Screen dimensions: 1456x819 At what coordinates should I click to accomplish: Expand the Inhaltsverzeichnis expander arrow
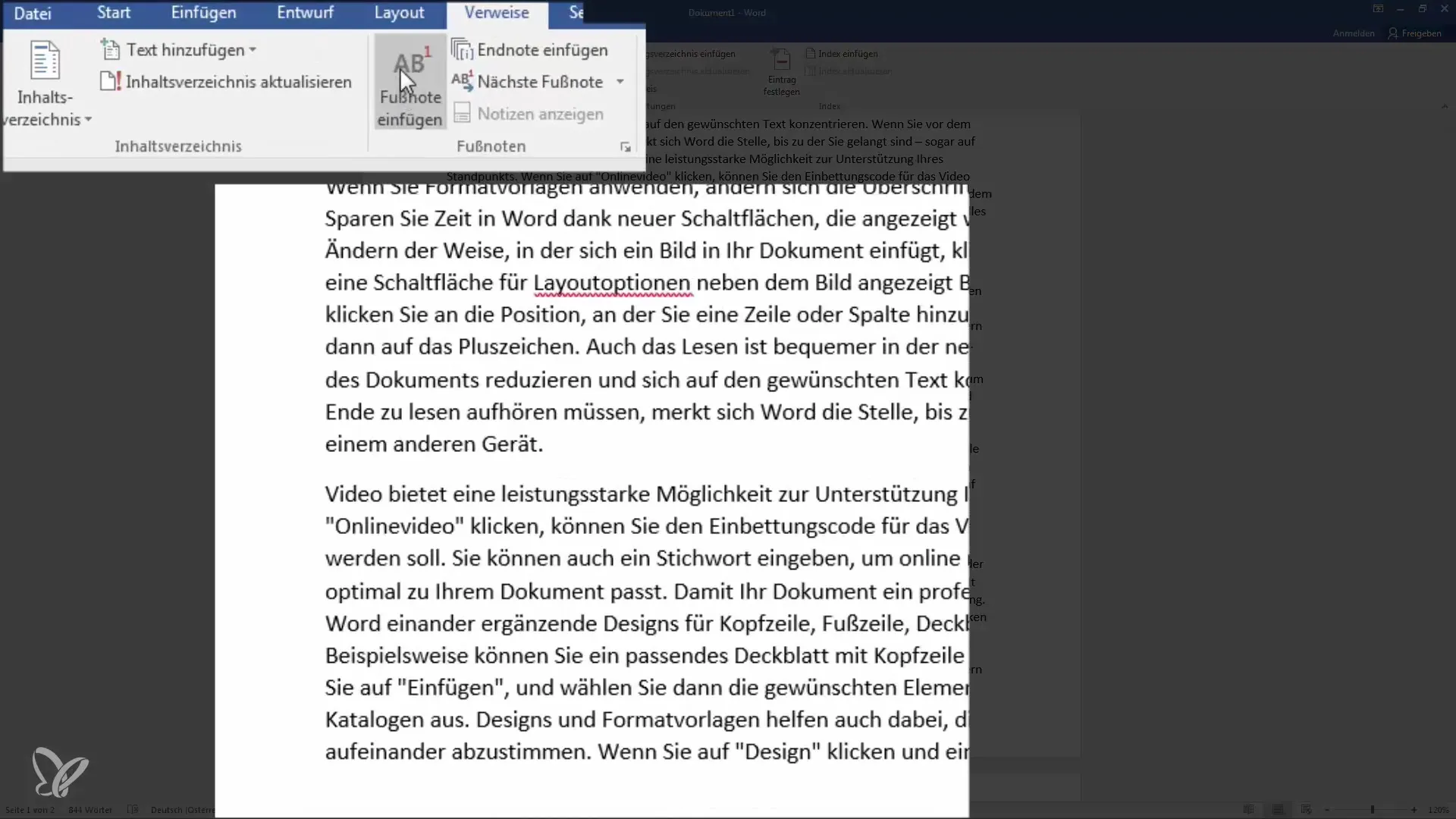tap(87, 120)
